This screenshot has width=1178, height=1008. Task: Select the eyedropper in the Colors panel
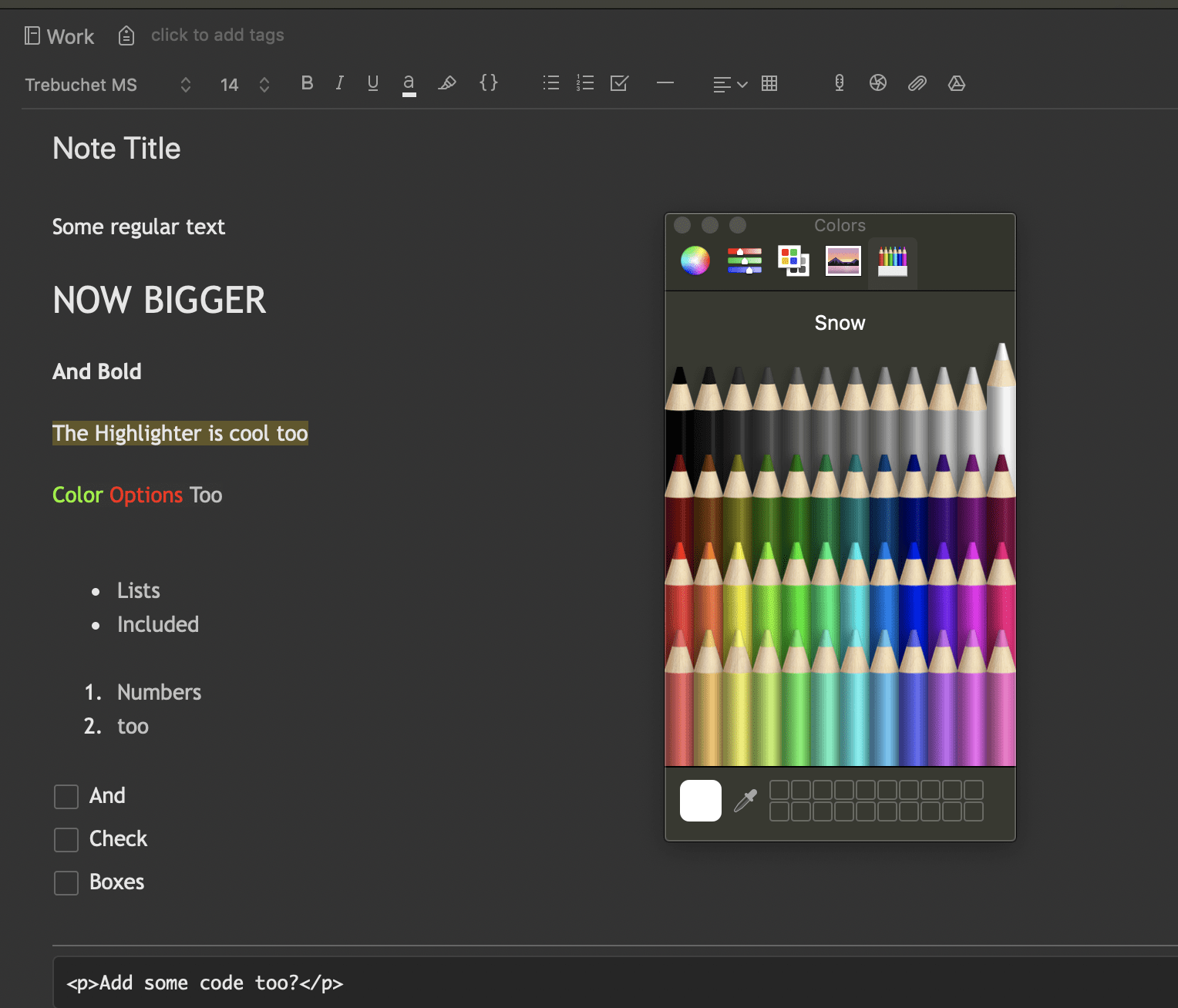(x=744, y=801)
